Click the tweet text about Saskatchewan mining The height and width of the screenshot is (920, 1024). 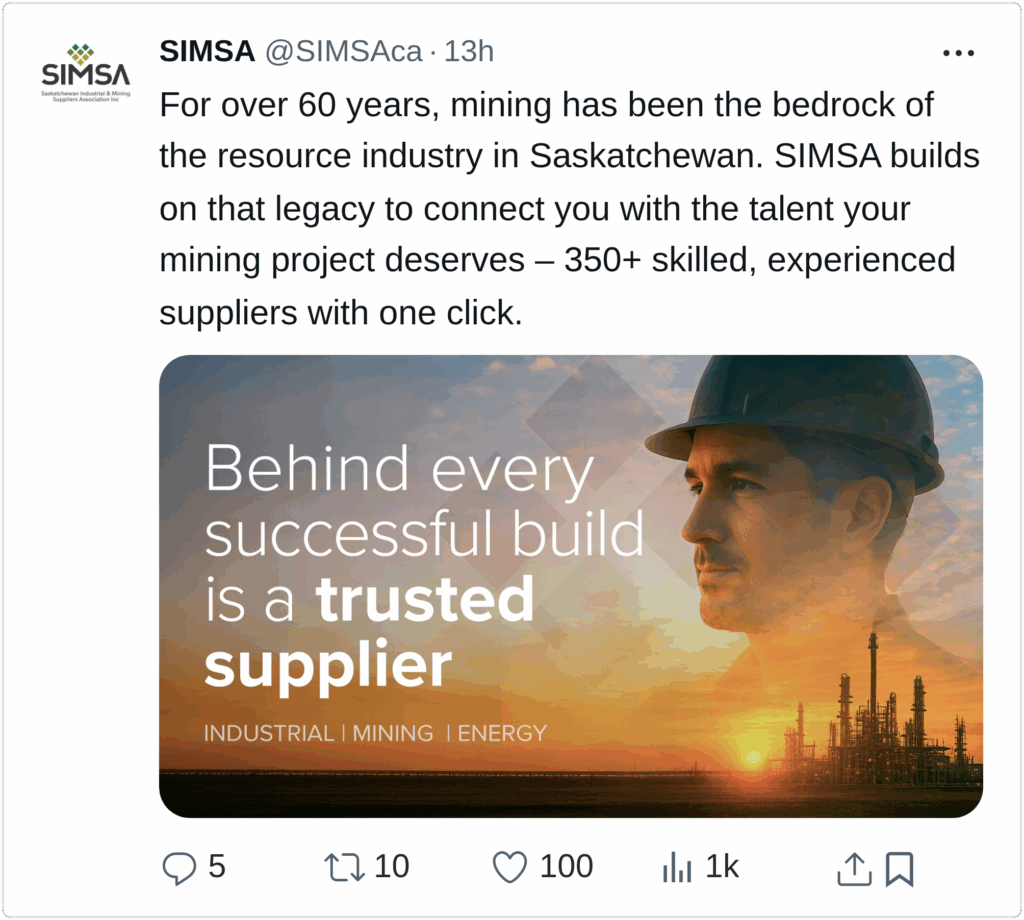pos(560,208)
